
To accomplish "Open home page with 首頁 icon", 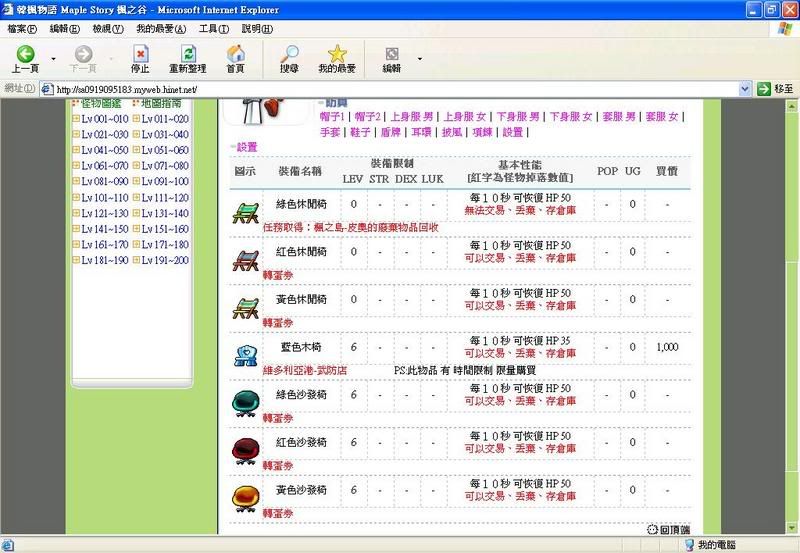I will pos(235,59).
